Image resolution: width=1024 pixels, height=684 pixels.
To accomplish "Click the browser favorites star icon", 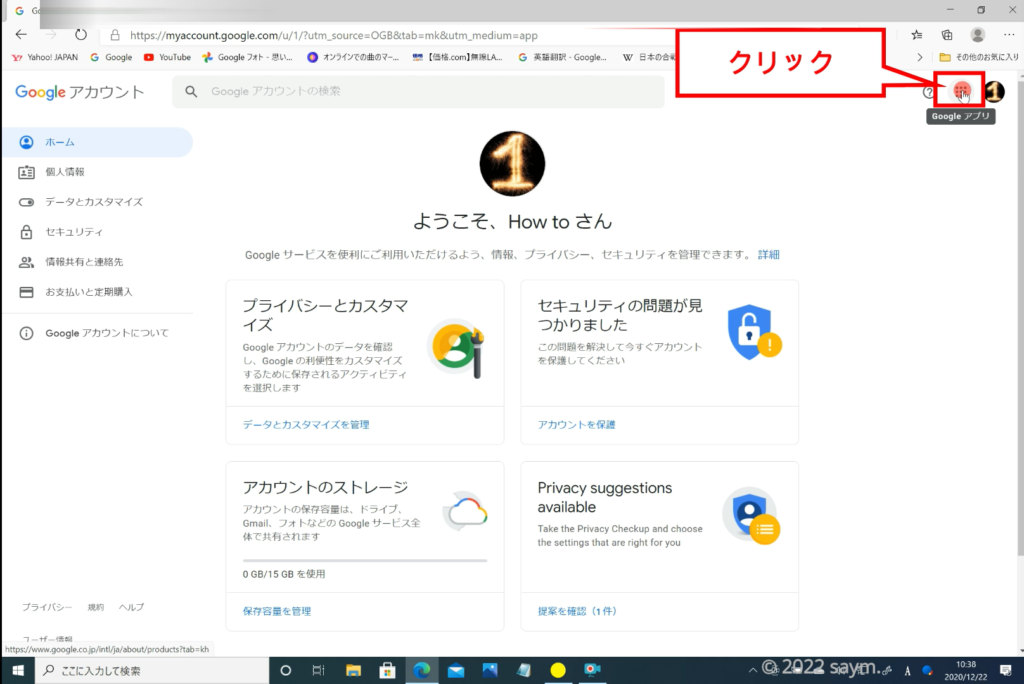I will (x=915, y=34).
